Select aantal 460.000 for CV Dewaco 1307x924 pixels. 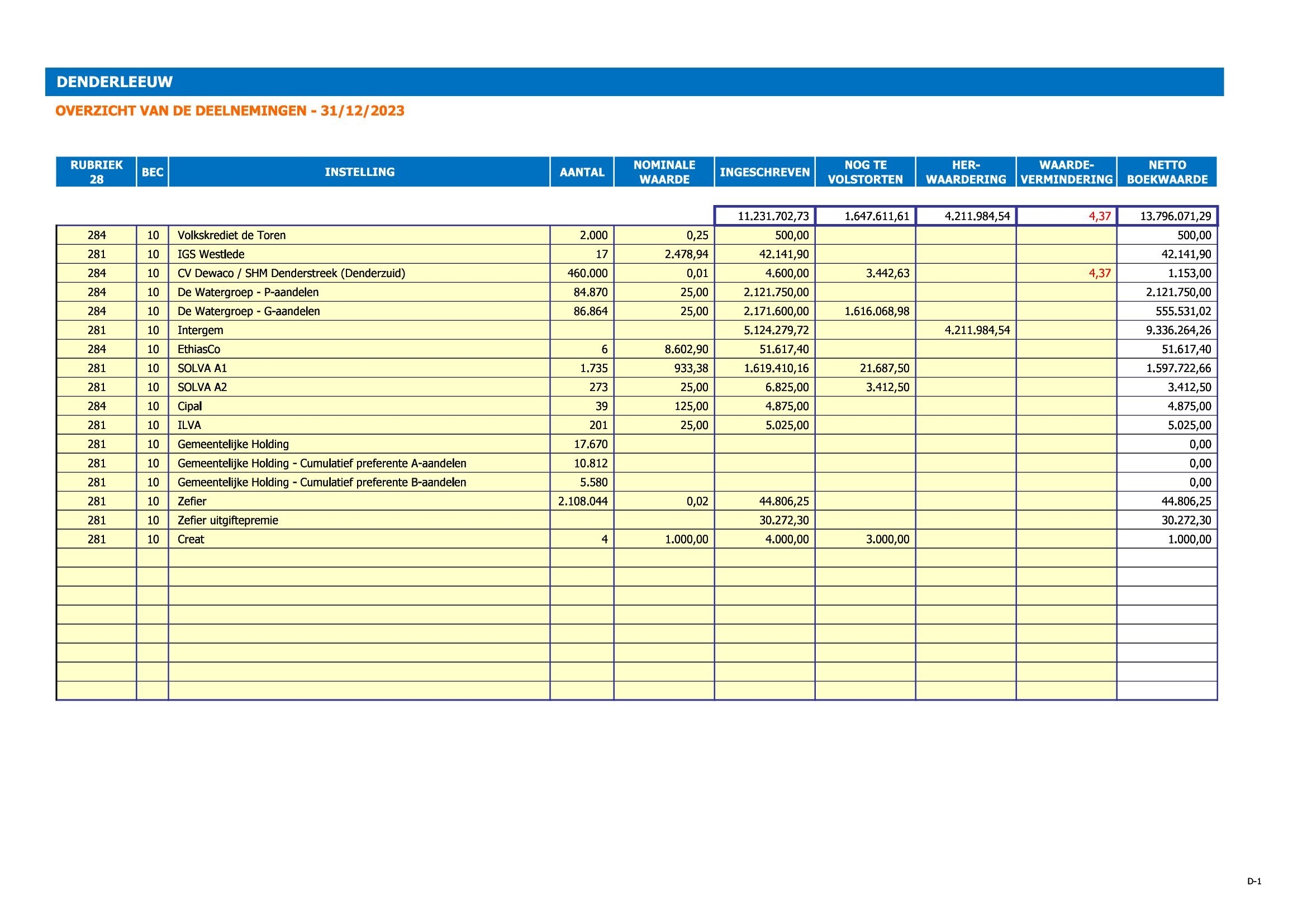[582, 273]
